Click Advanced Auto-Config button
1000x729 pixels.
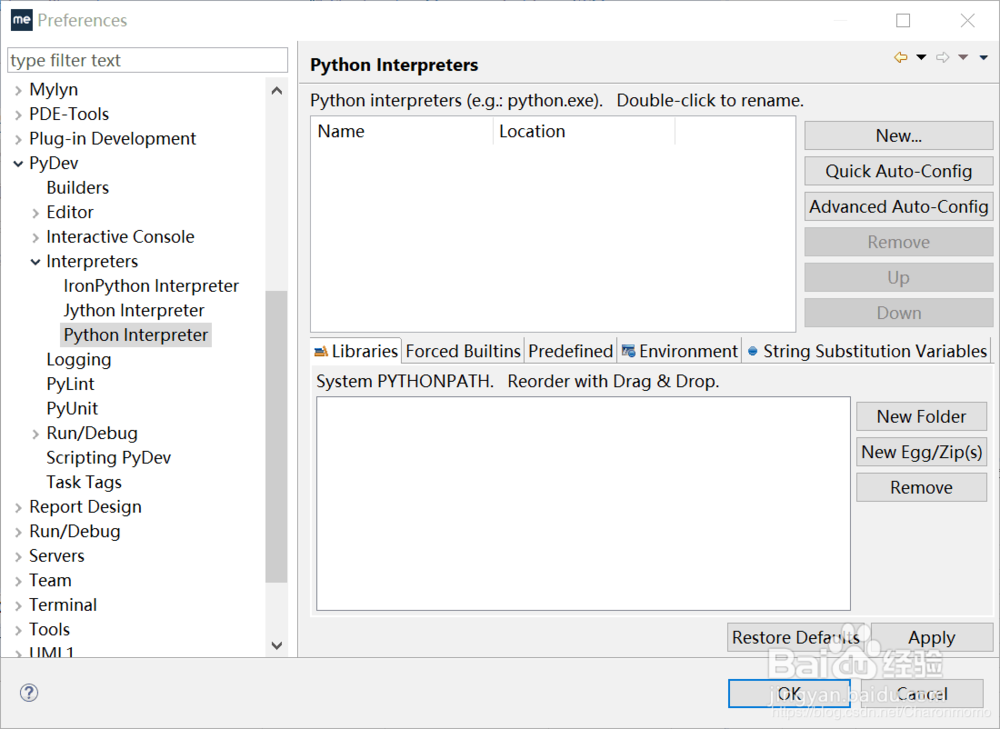click(x=898, y=207)
